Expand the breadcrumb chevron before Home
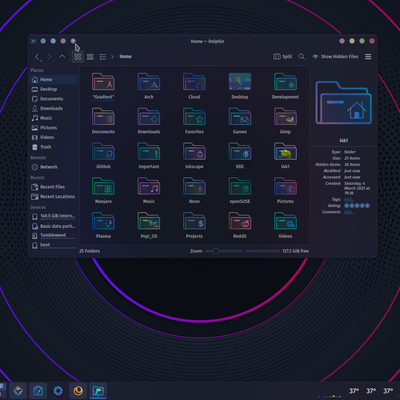400x400 pixels. (112, 57)
